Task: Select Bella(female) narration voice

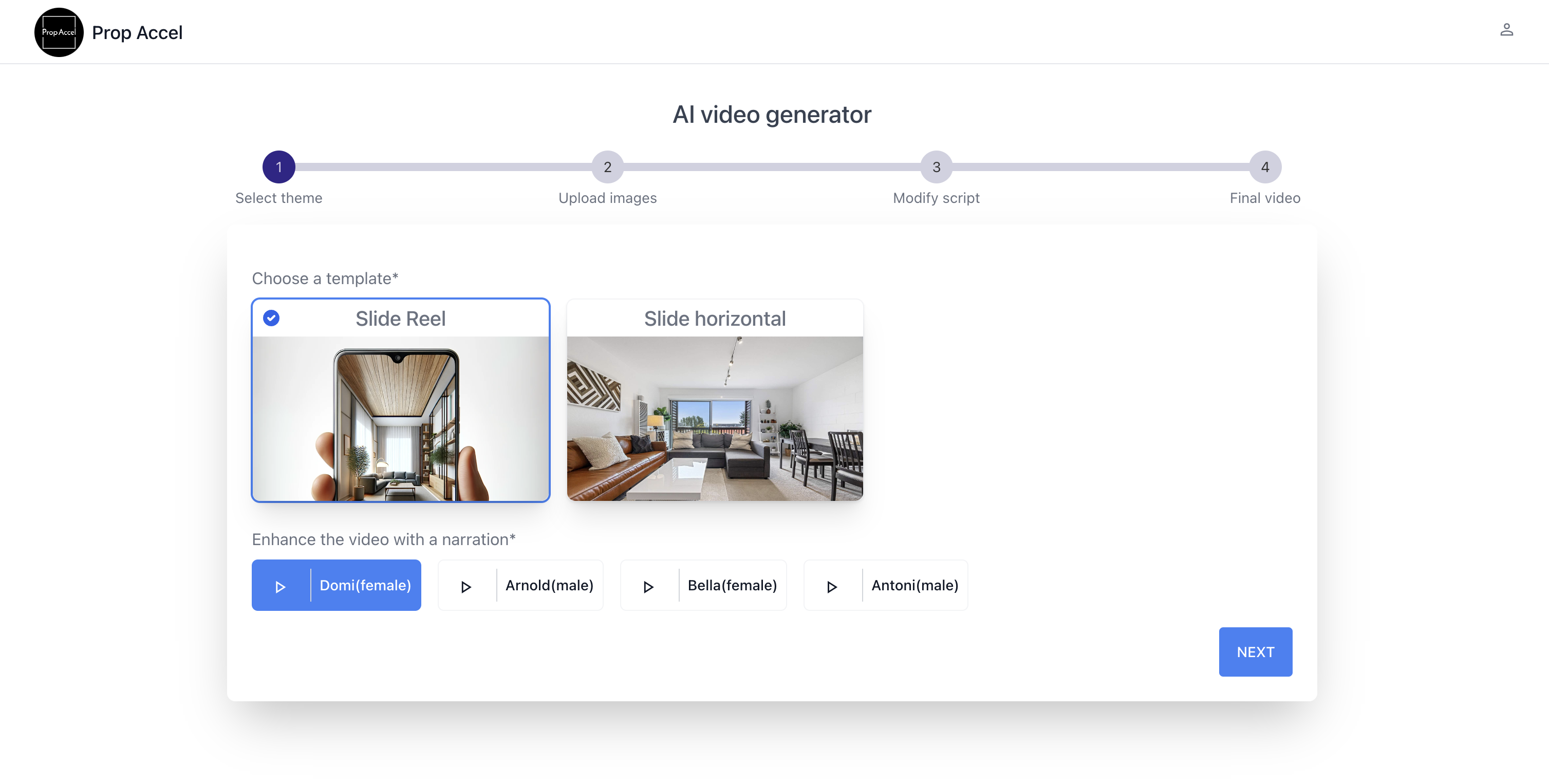Action: (x=732, y=586)
